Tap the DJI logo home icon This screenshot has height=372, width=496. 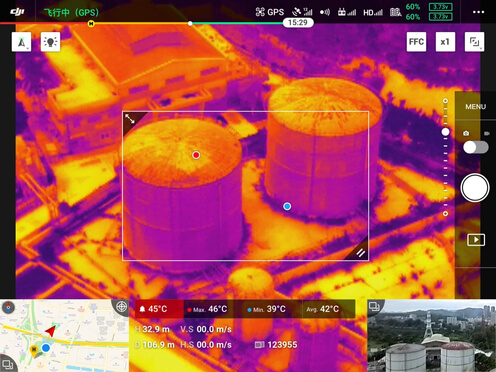click(x=17, y=12)
